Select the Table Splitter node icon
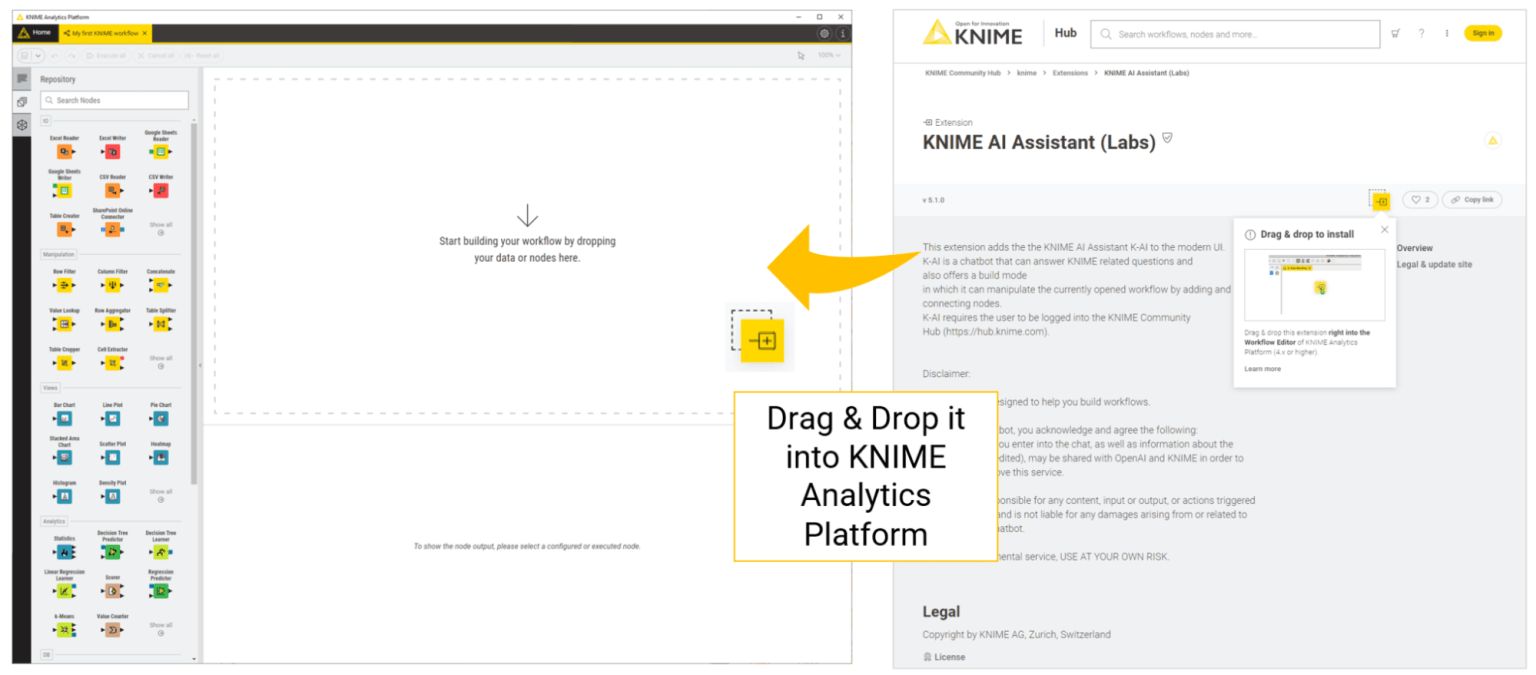This screenshot has height=675, width=1536. (160, 324)
